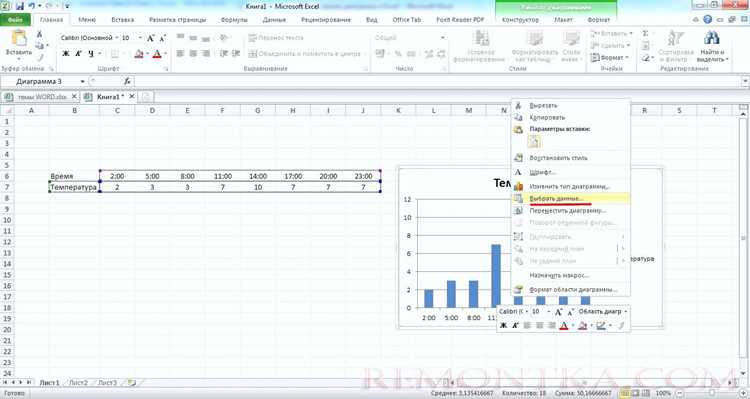Switch to the Лист2 sheet tab

[x=78, y=383]
